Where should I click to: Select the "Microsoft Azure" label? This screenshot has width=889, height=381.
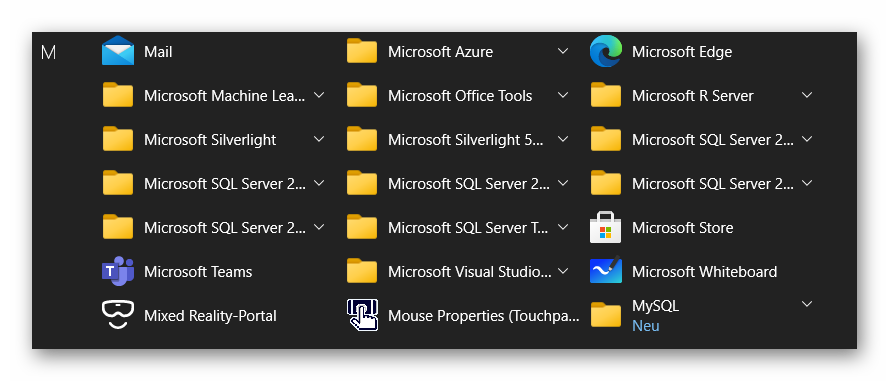click(x=441, y=52)
